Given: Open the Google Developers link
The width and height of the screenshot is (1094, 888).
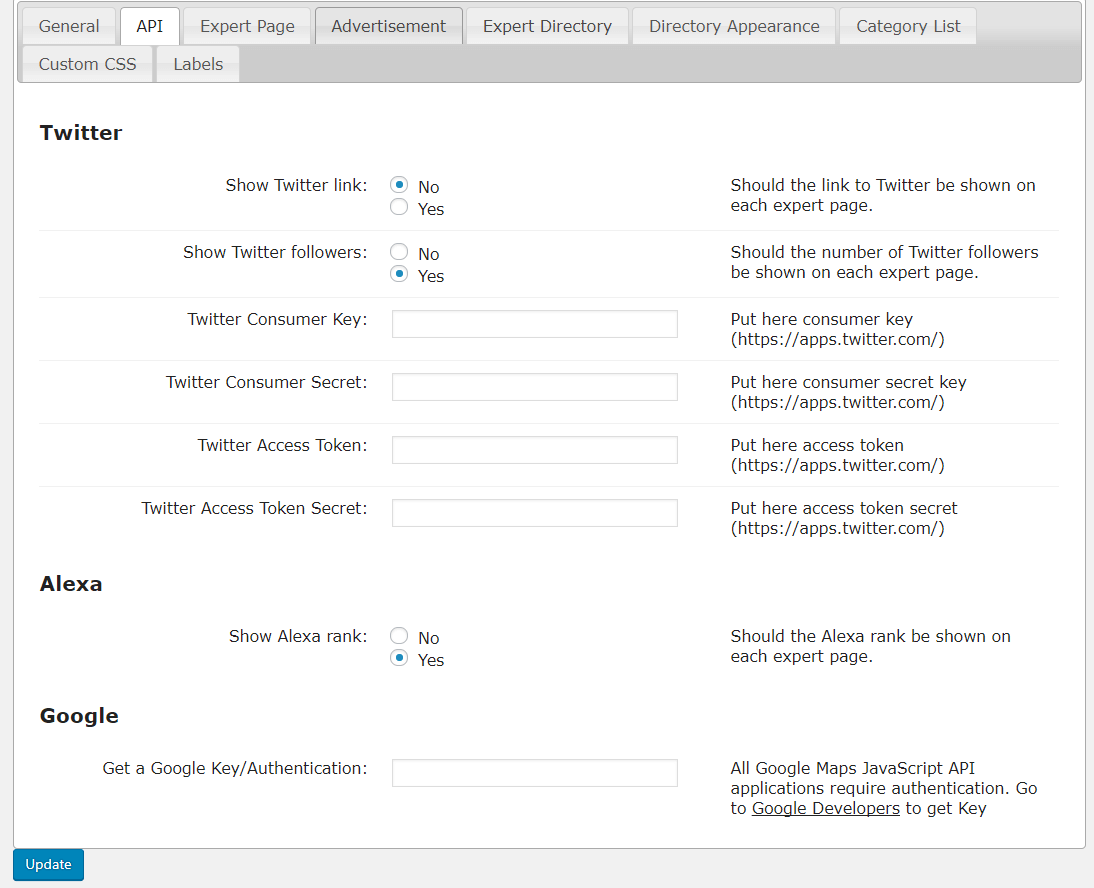Looking at the screenshot, I should 825,809.
